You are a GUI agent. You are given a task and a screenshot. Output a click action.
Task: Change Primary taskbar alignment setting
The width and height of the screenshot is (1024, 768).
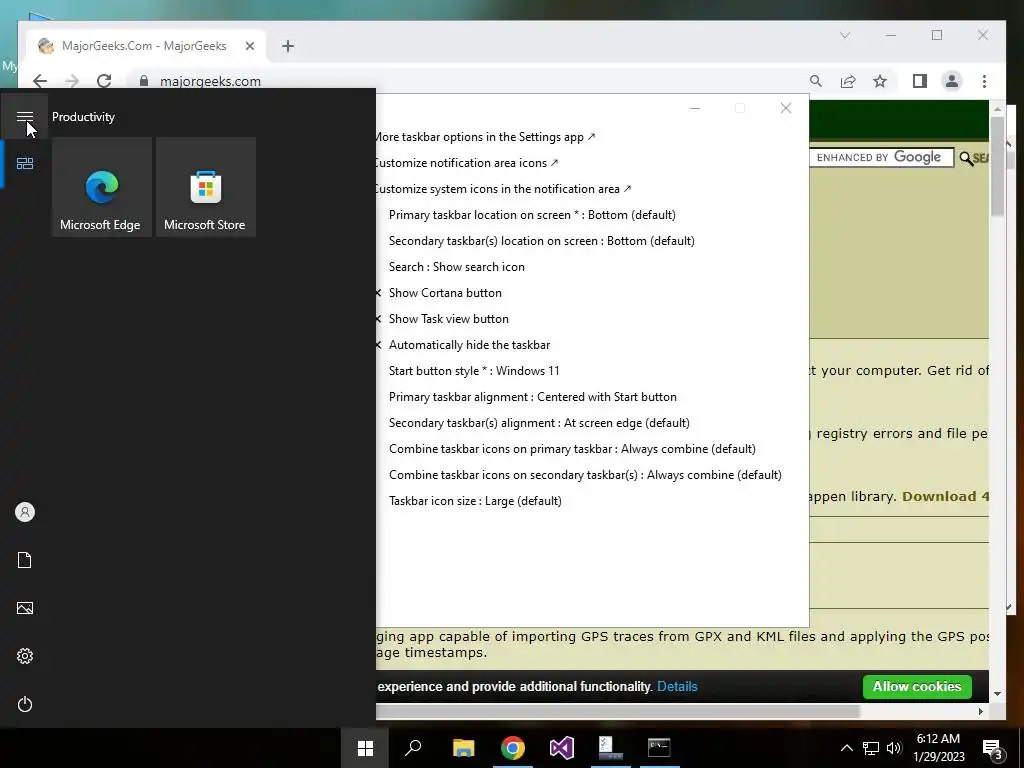click(x=533, y=397)
